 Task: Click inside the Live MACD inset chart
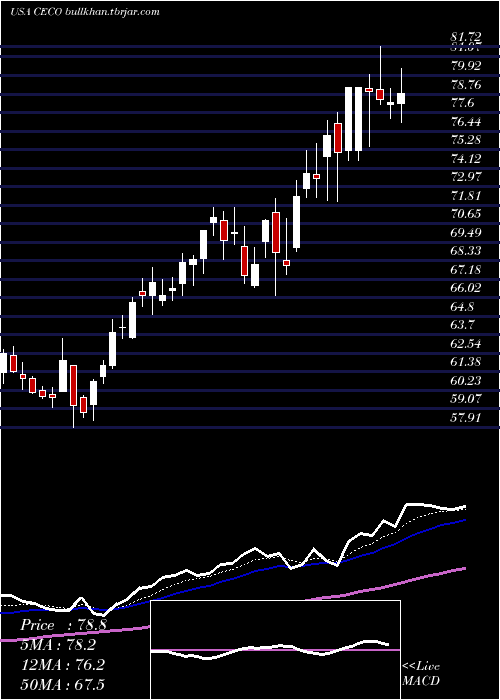[275, 650]
